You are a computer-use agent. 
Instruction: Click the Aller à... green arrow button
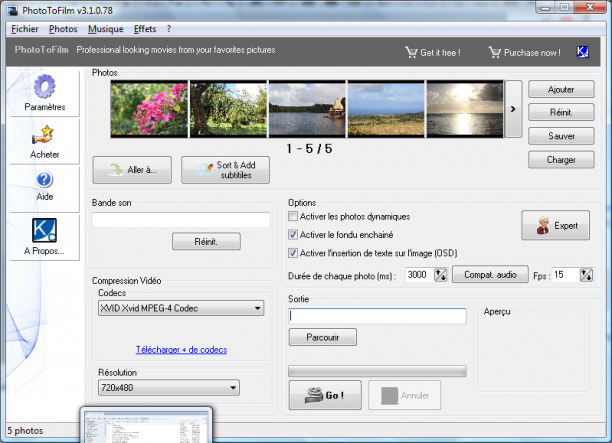click(x=132, y=170)
